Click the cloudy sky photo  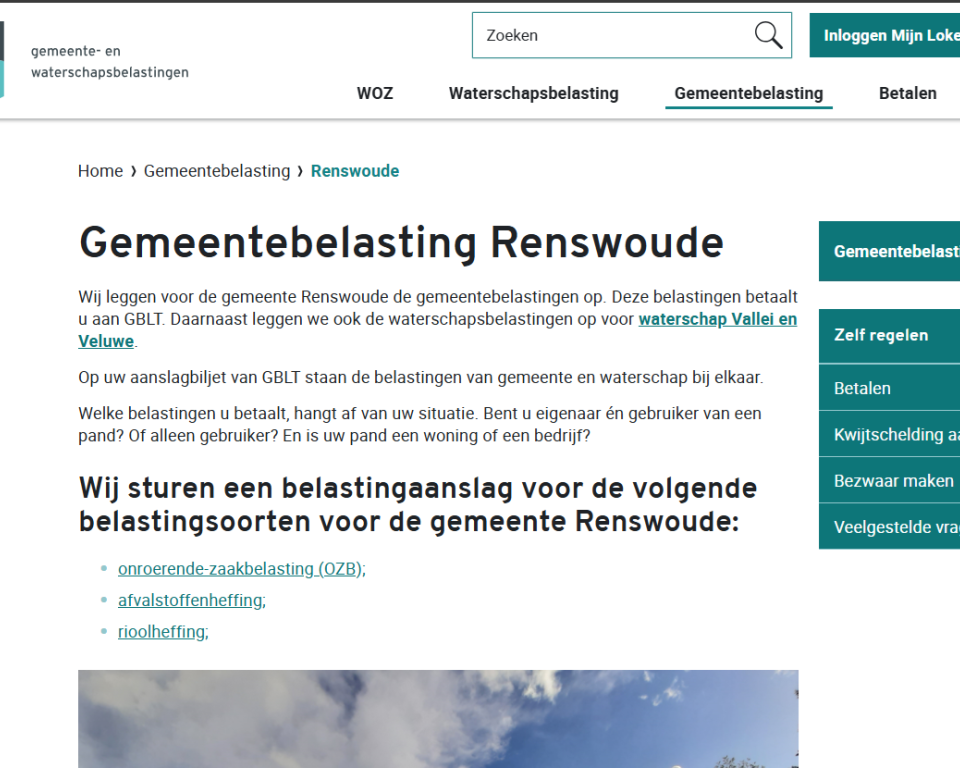click(438, 719)
